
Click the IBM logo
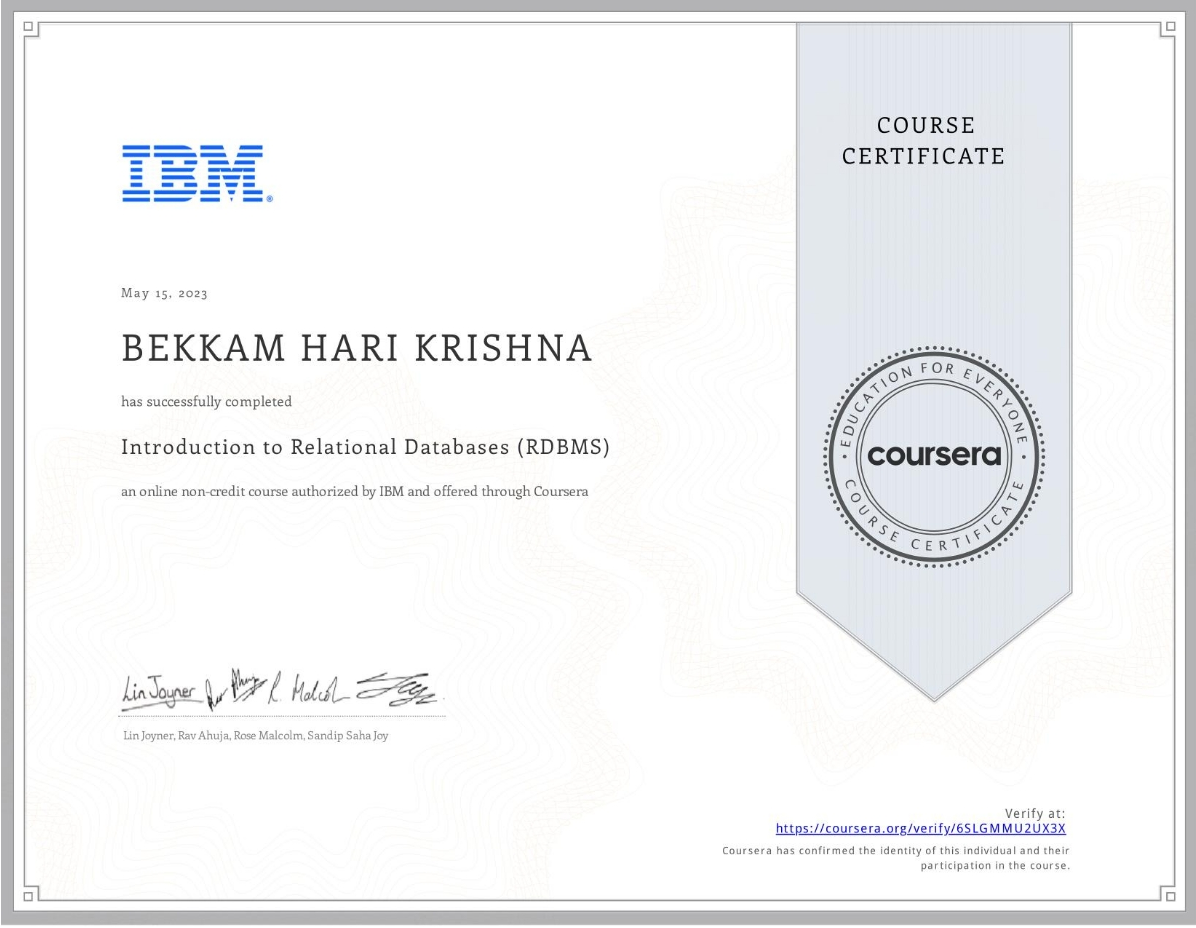(x=196, y=174)
